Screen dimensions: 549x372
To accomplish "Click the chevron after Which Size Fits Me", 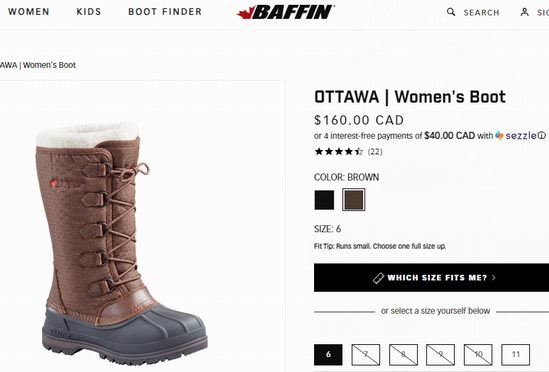I will click(x=494, y=278).
